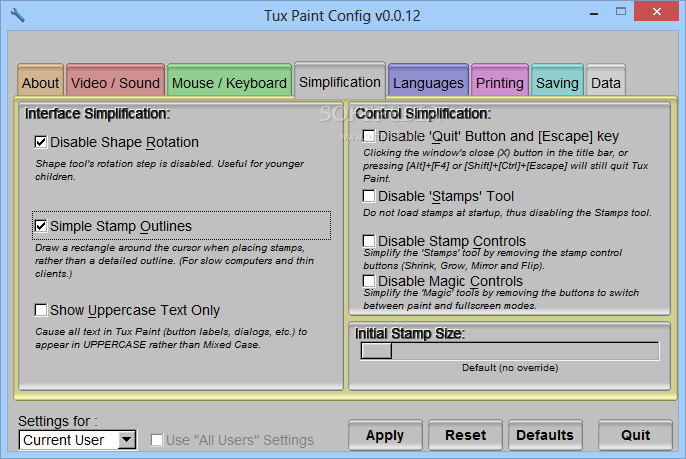Screen dimensions: 686x459
Task: Select the Simplification tab
Action: coord(340,80)
